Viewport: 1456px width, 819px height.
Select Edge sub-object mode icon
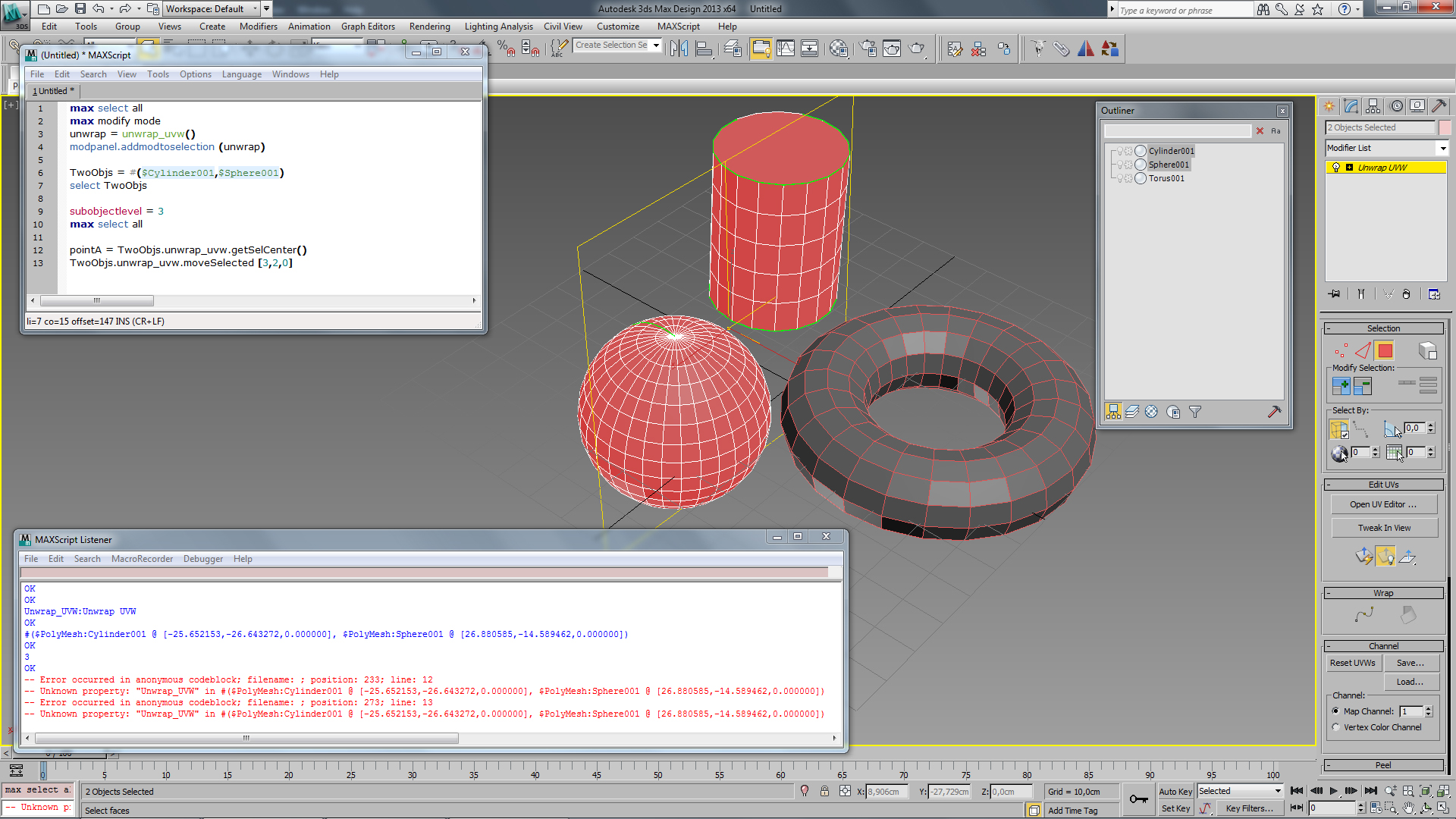[x=1363, y=350]
